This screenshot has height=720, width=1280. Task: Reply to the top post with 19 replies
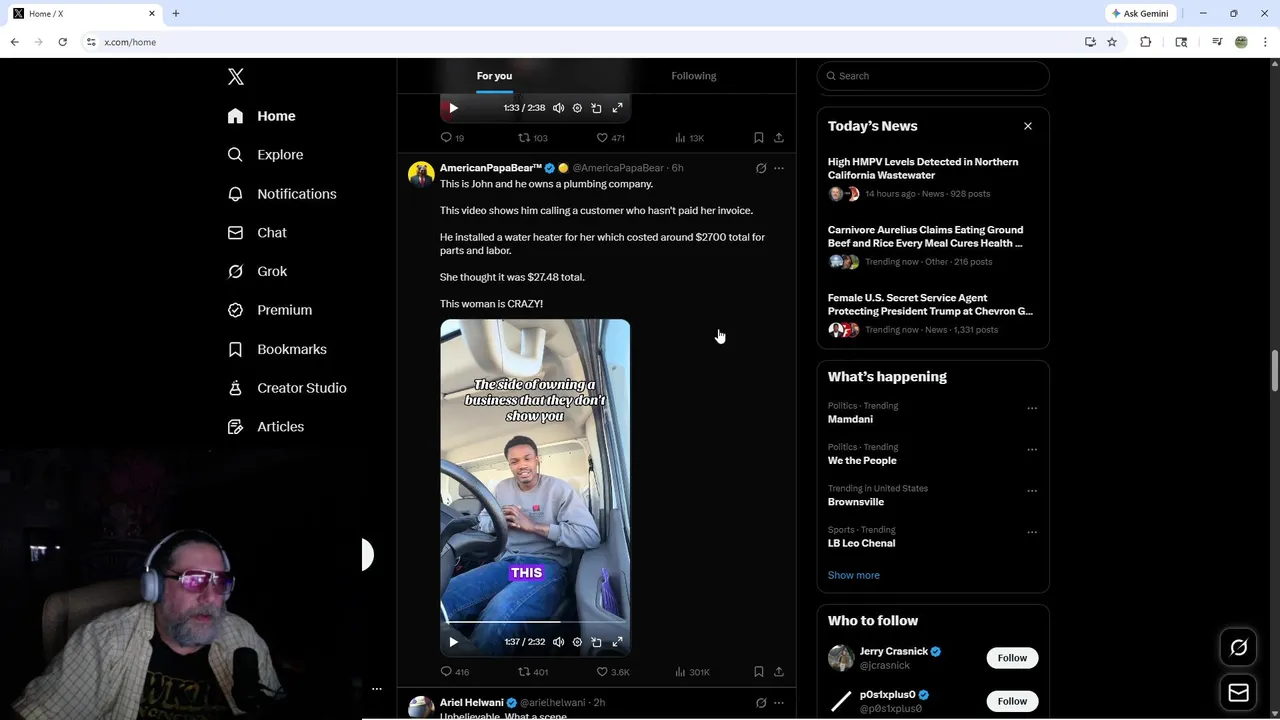[452, 138]
